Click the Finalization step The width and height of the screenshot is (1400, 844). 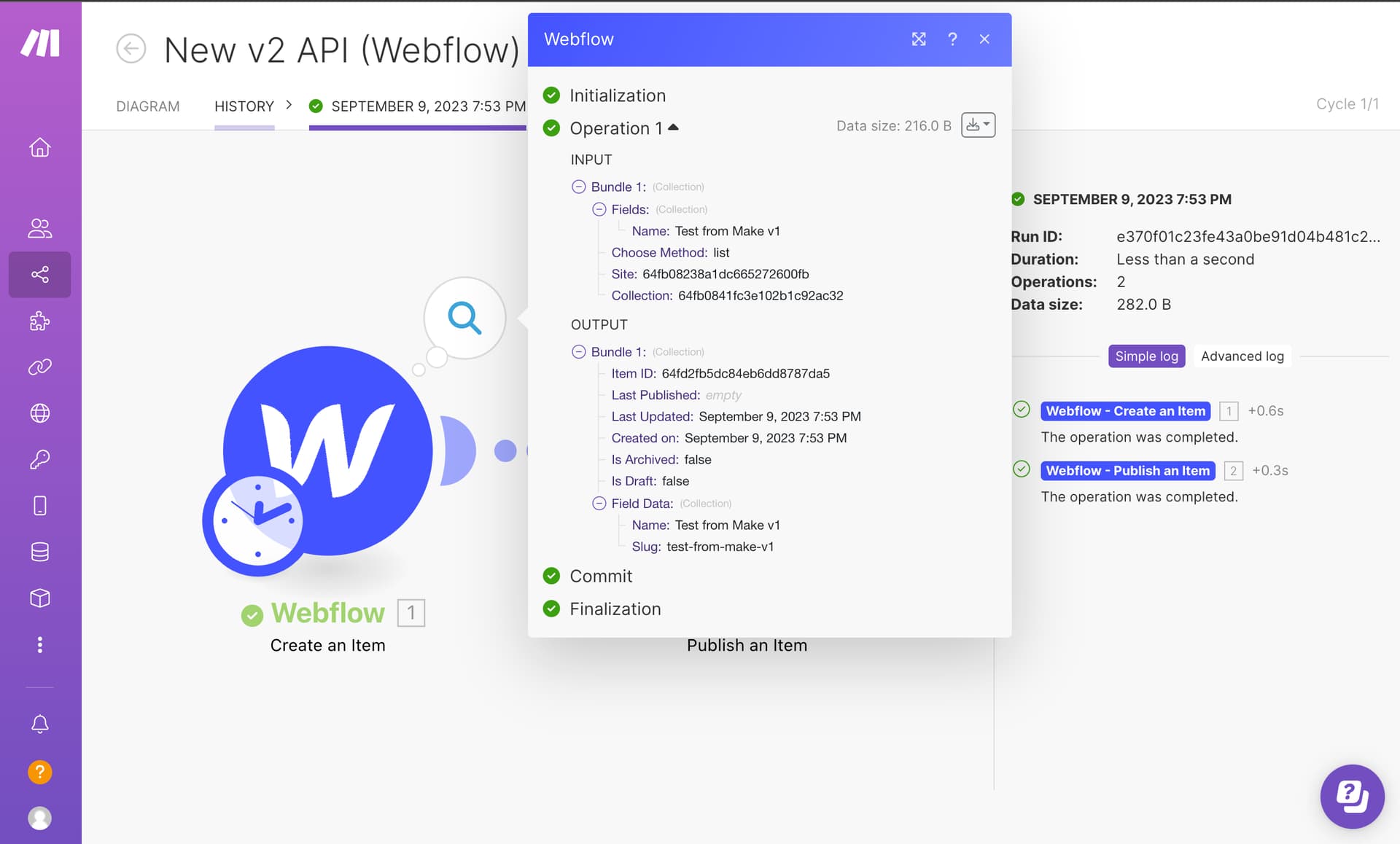click(x=615, y=609)
